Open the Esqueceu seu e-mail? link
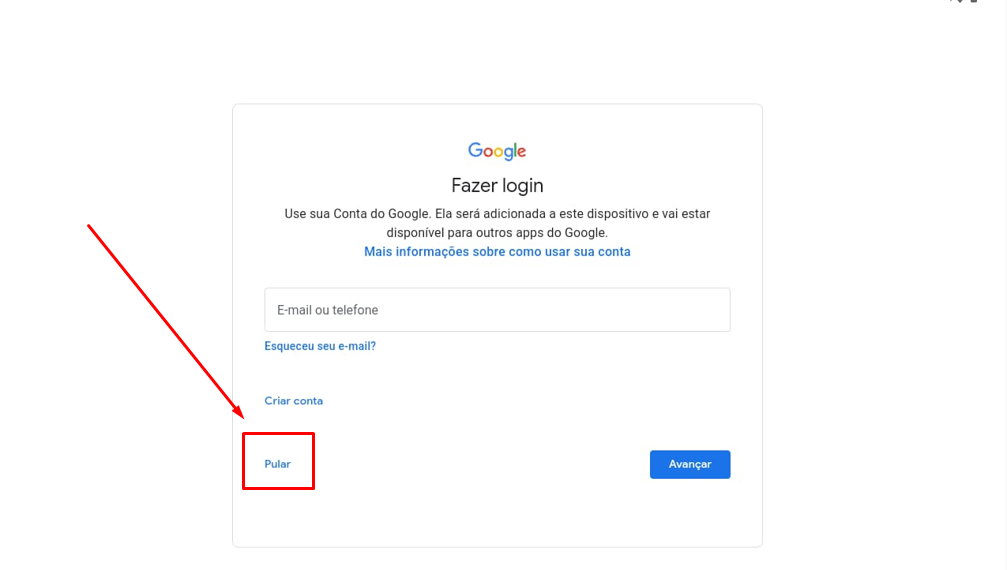1007x570 pixels. pyautogui.click(x=320, y=346)
